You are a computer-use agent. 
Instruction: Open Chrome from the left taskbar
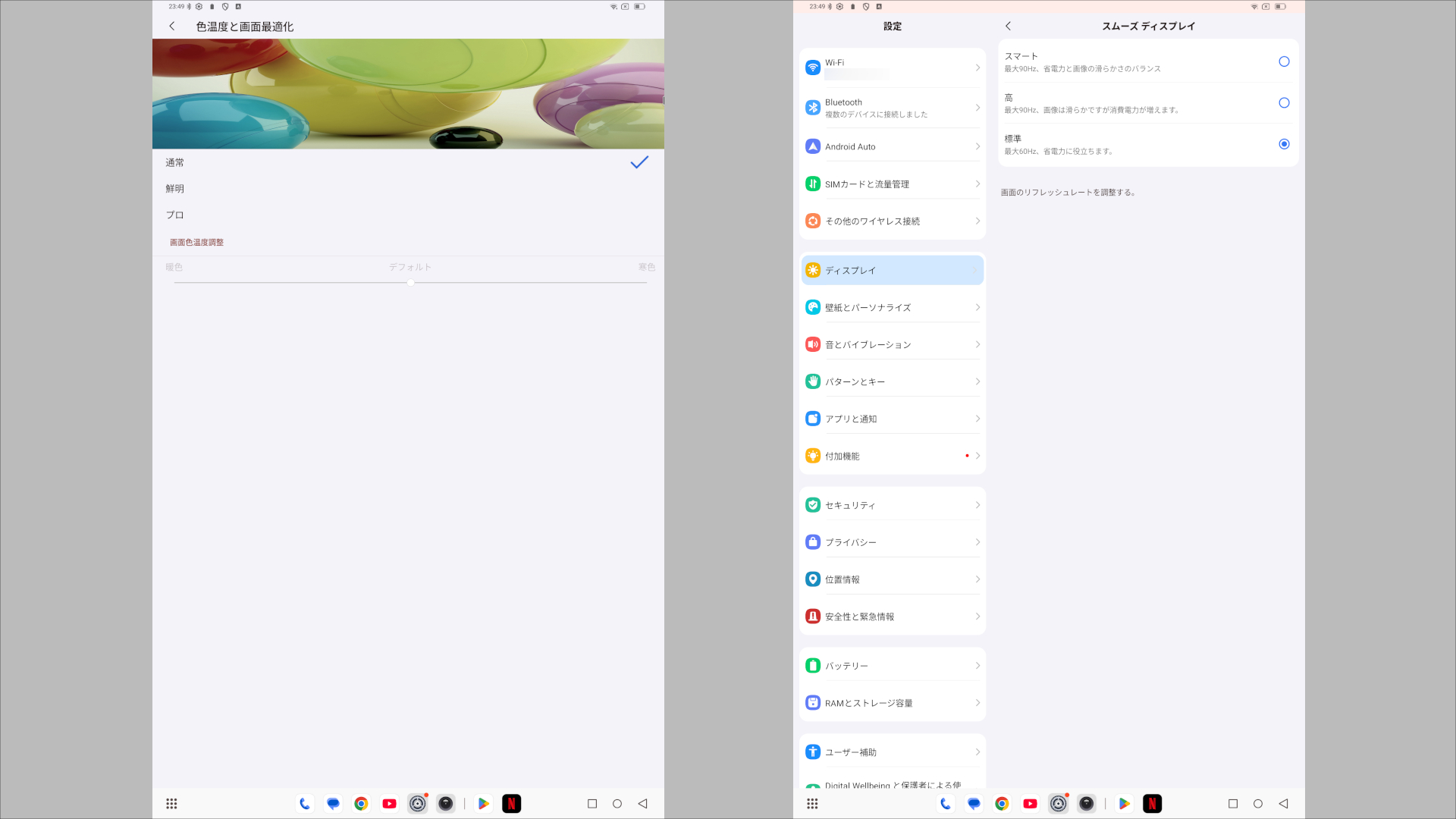click(361, 804)
